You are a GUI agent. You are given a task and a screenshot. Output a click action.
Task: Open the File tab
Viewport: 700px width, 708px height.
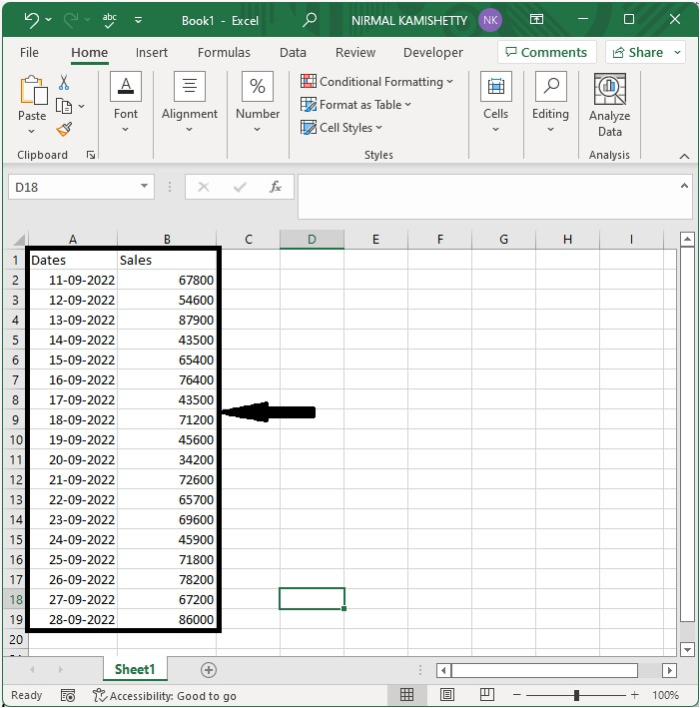(x=29, y=52)
